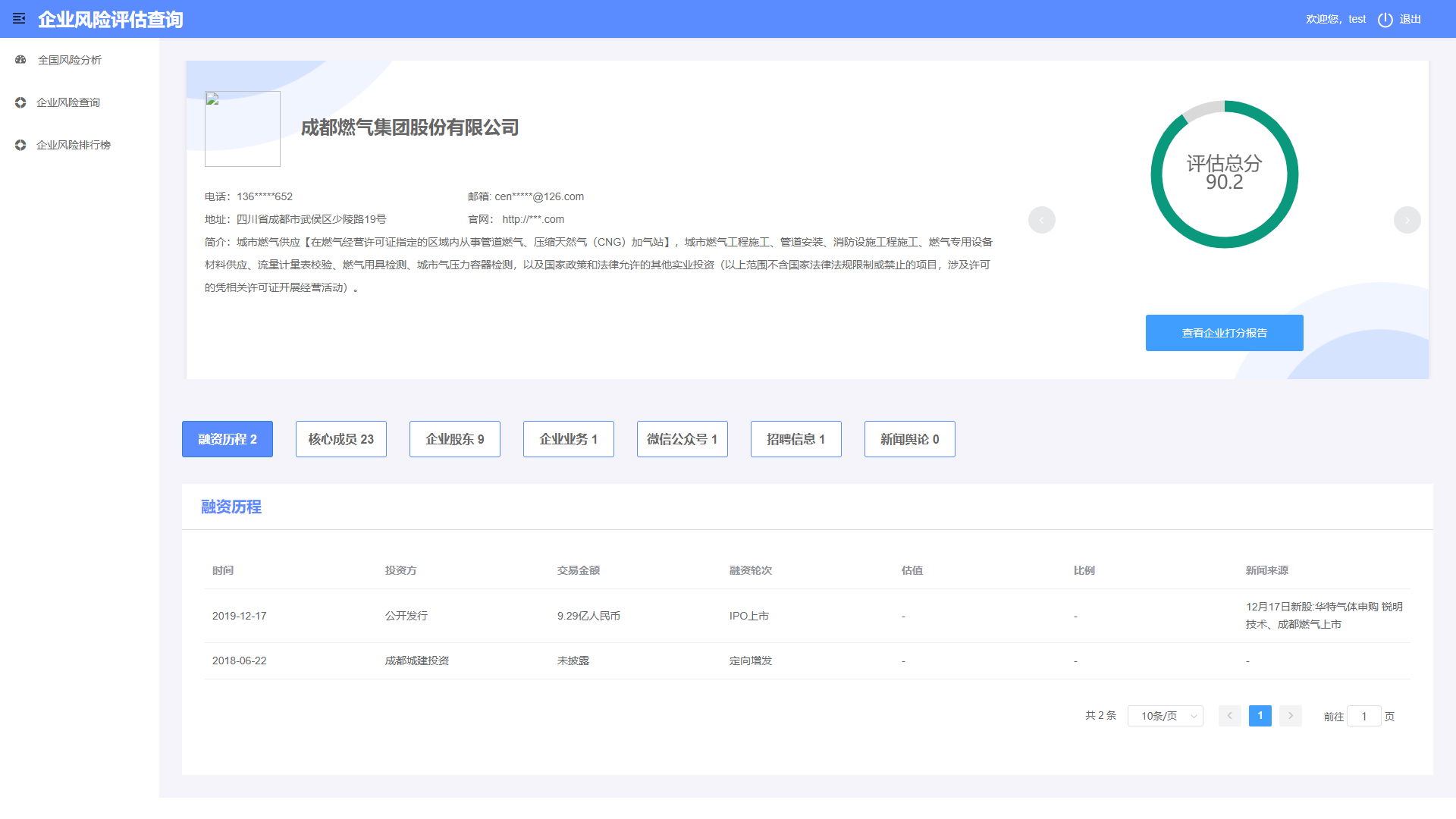Viewport: 1456px width, 819px height.
Task: Click the company name 成都燃气集团股份有限公司
Action: coord(410,127)
